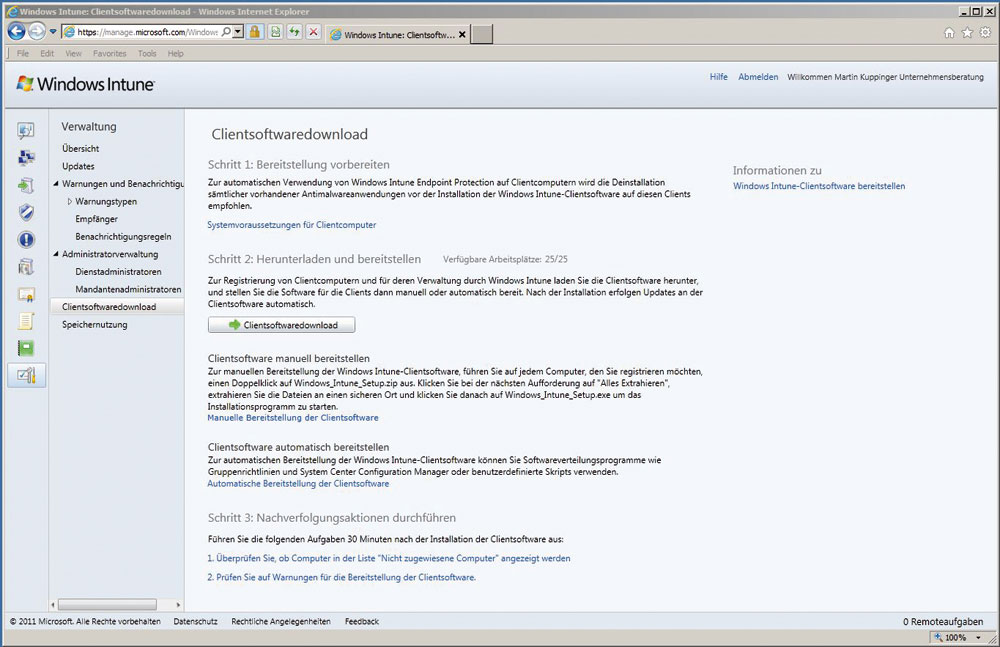Select Benachrichtigungsregeln in the tree

[x=123, y=237]
